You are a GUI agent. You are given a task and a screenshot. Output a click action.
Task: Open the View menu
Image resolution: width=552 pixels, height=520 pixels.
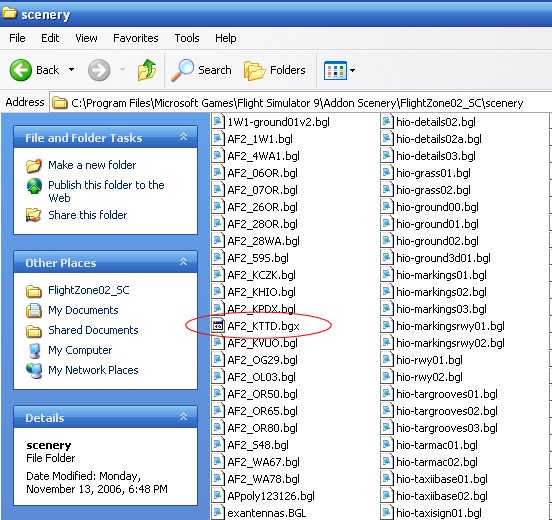coord(86,38)
